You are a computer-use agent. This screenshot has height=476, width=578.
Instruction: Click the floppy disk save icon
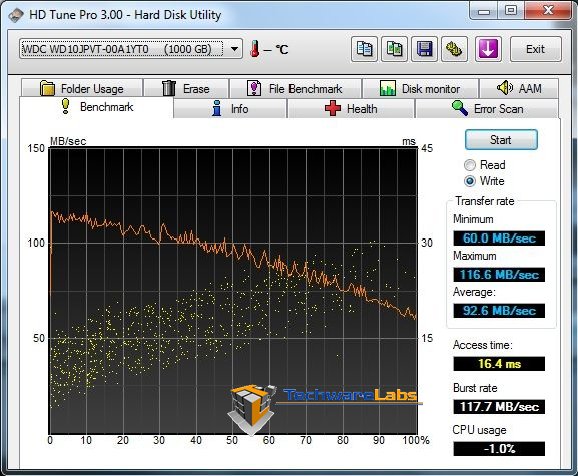(424, 49)
